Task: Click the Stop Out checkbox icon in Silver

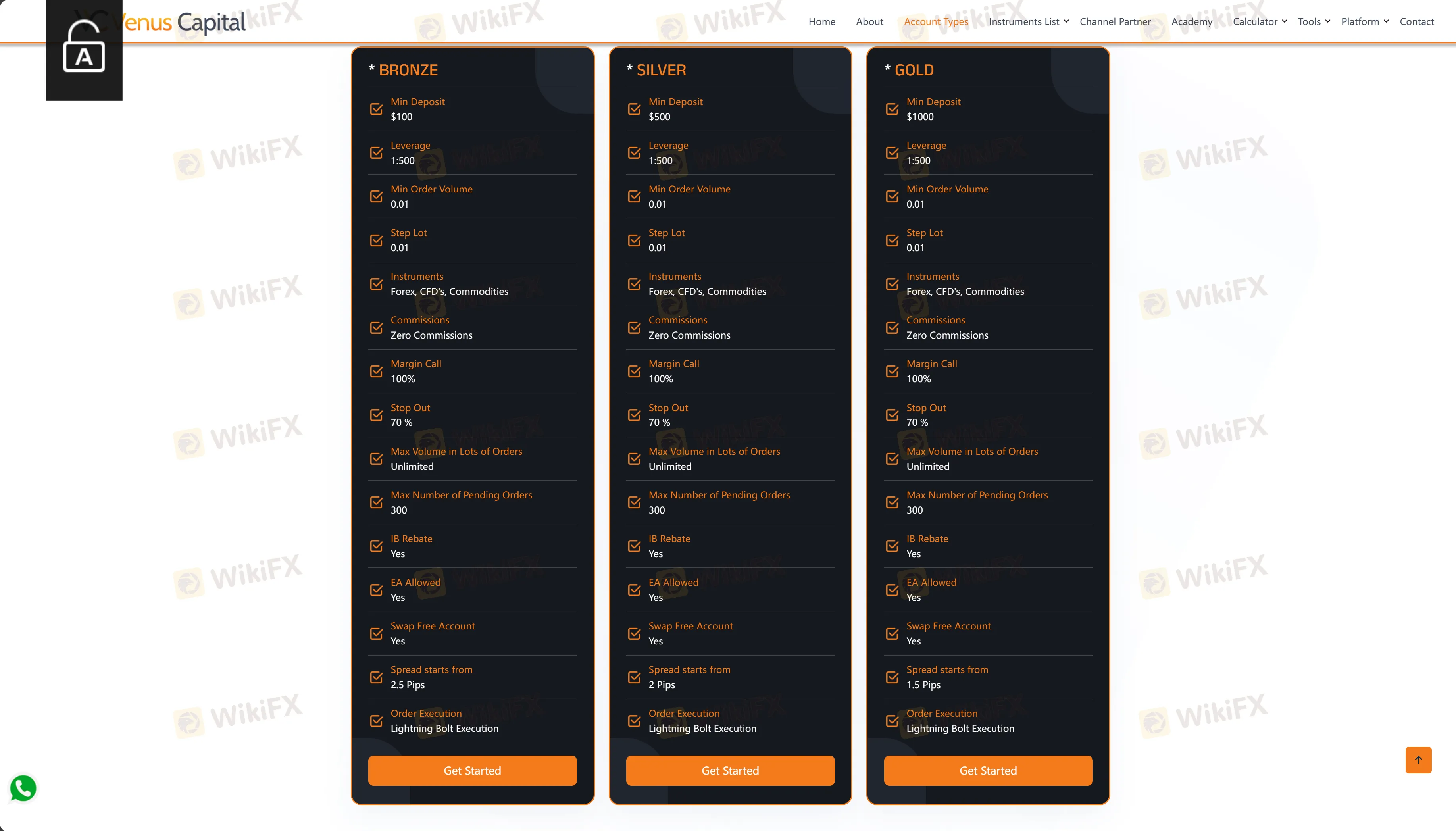Action: tap(634, 414)
